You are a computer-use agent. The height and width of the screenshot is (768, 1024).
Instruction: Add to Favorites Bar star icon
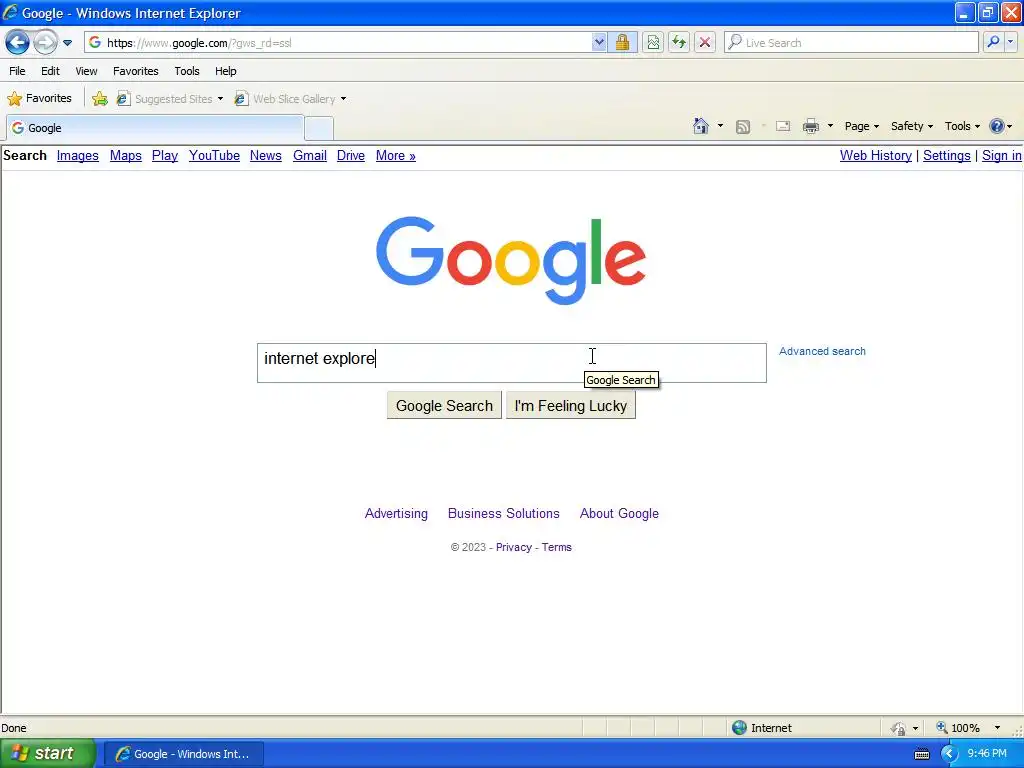click(100, 99)
